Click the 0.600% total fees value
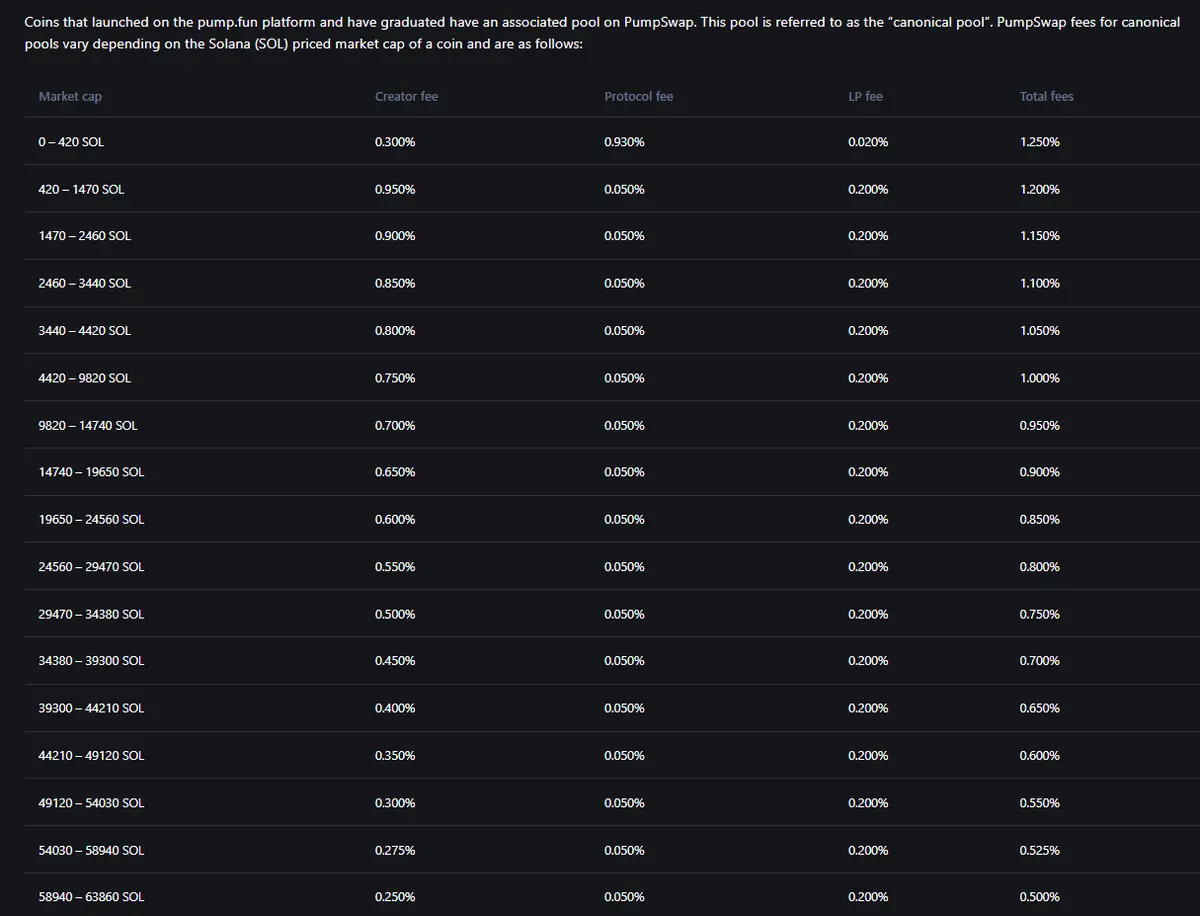This screenshot has width=1200, height=916. [1040, 755]
